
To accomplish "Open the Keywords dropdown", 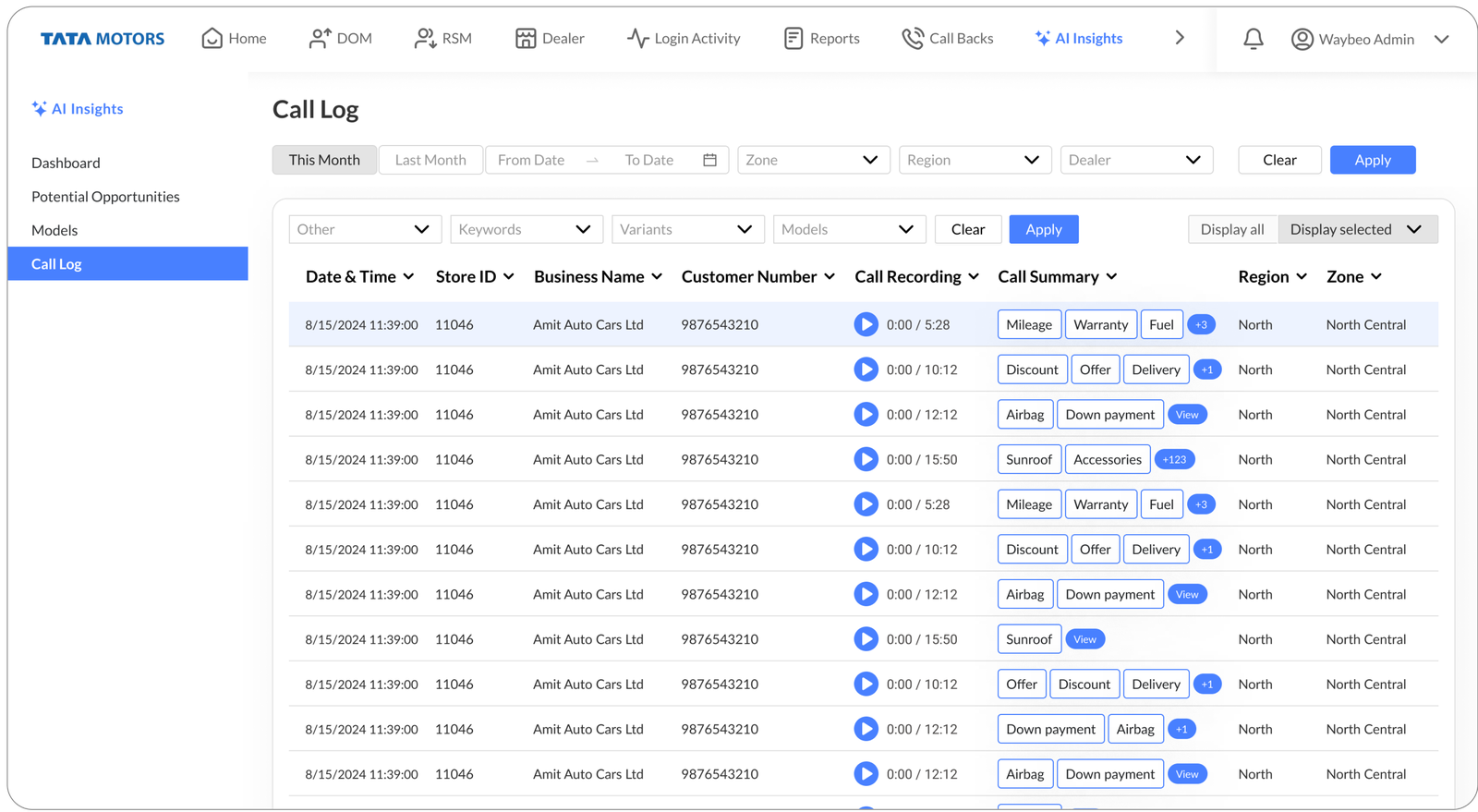I will tap(526, 229).
